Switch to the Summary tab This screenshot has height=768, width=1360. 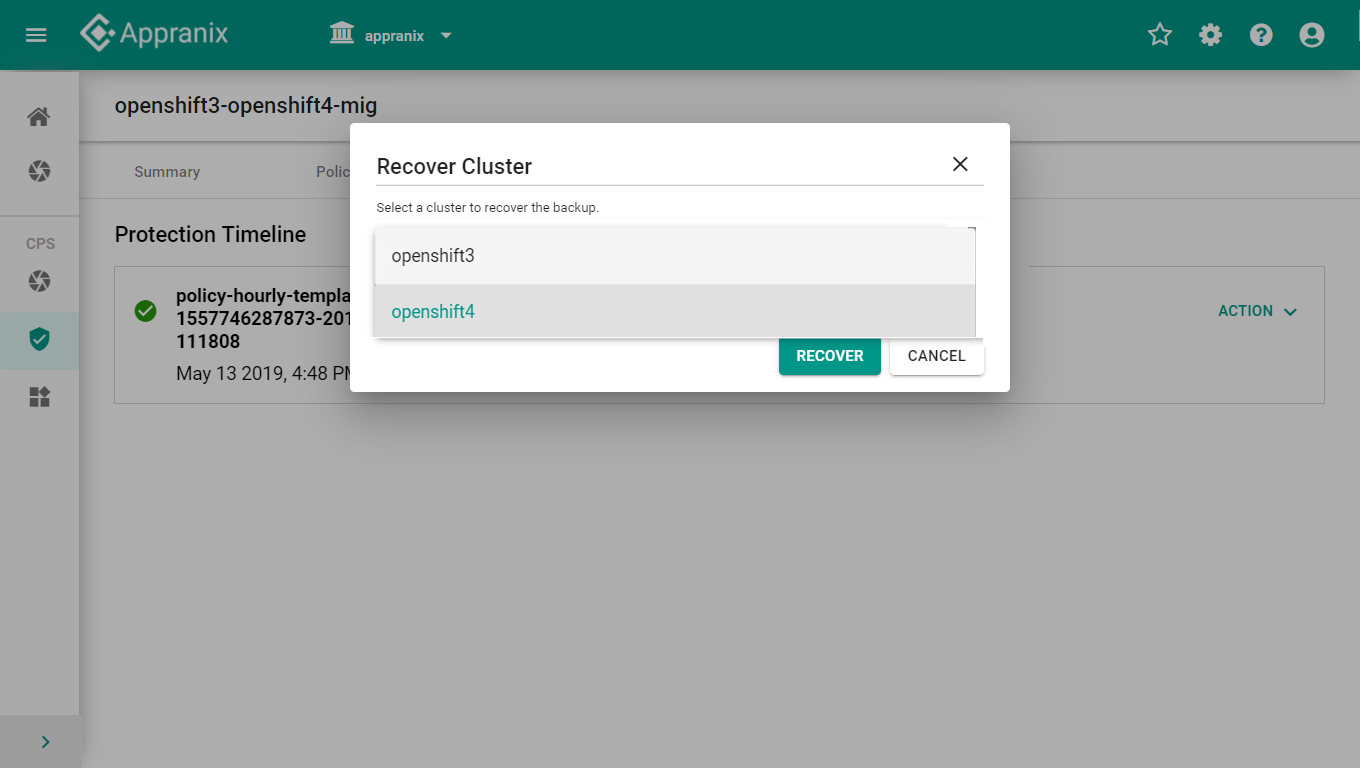[x=167, y=172]
